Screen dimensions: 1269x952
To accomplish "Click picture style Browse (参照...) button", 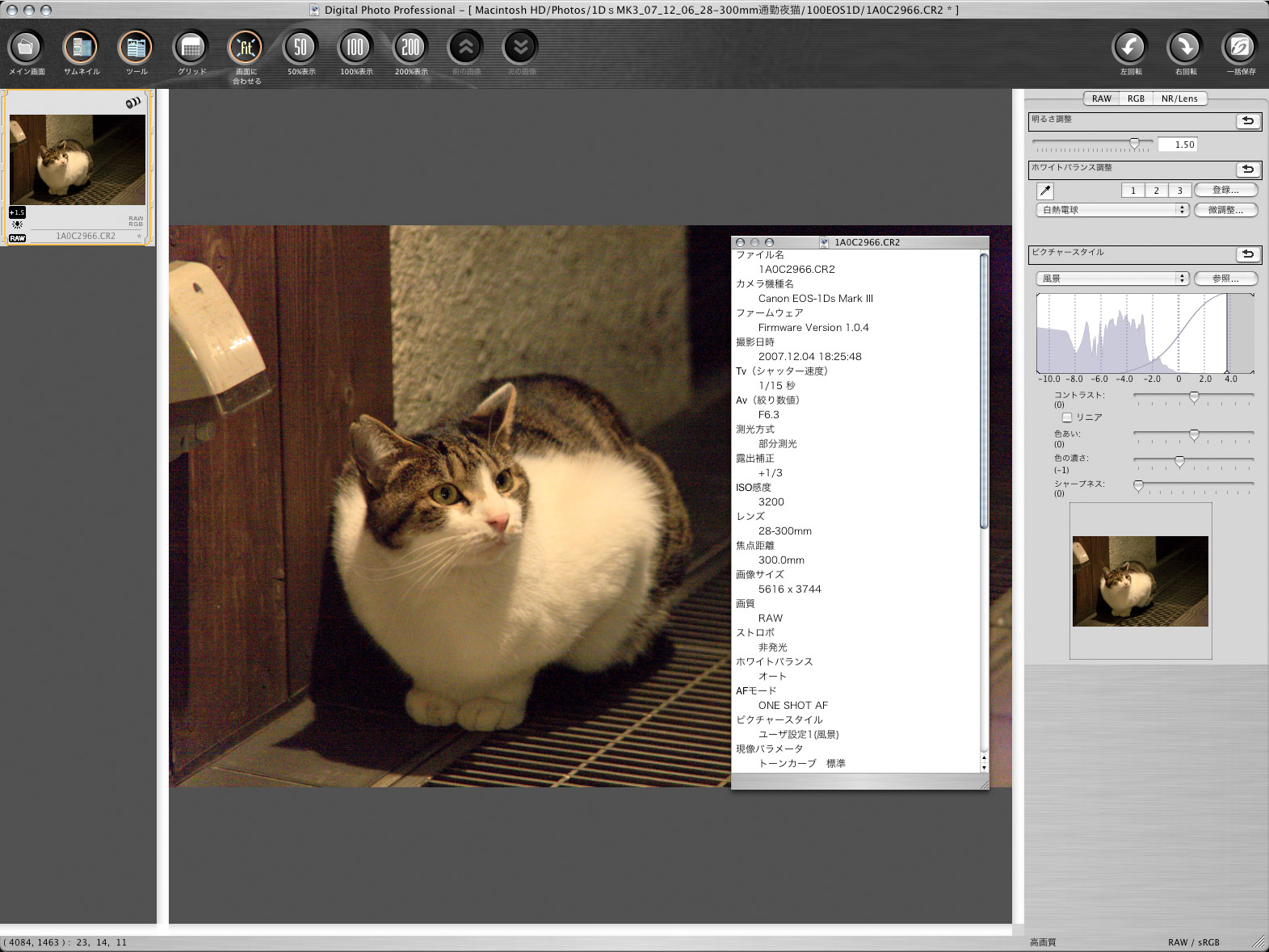I will [x=1225, y=279].
